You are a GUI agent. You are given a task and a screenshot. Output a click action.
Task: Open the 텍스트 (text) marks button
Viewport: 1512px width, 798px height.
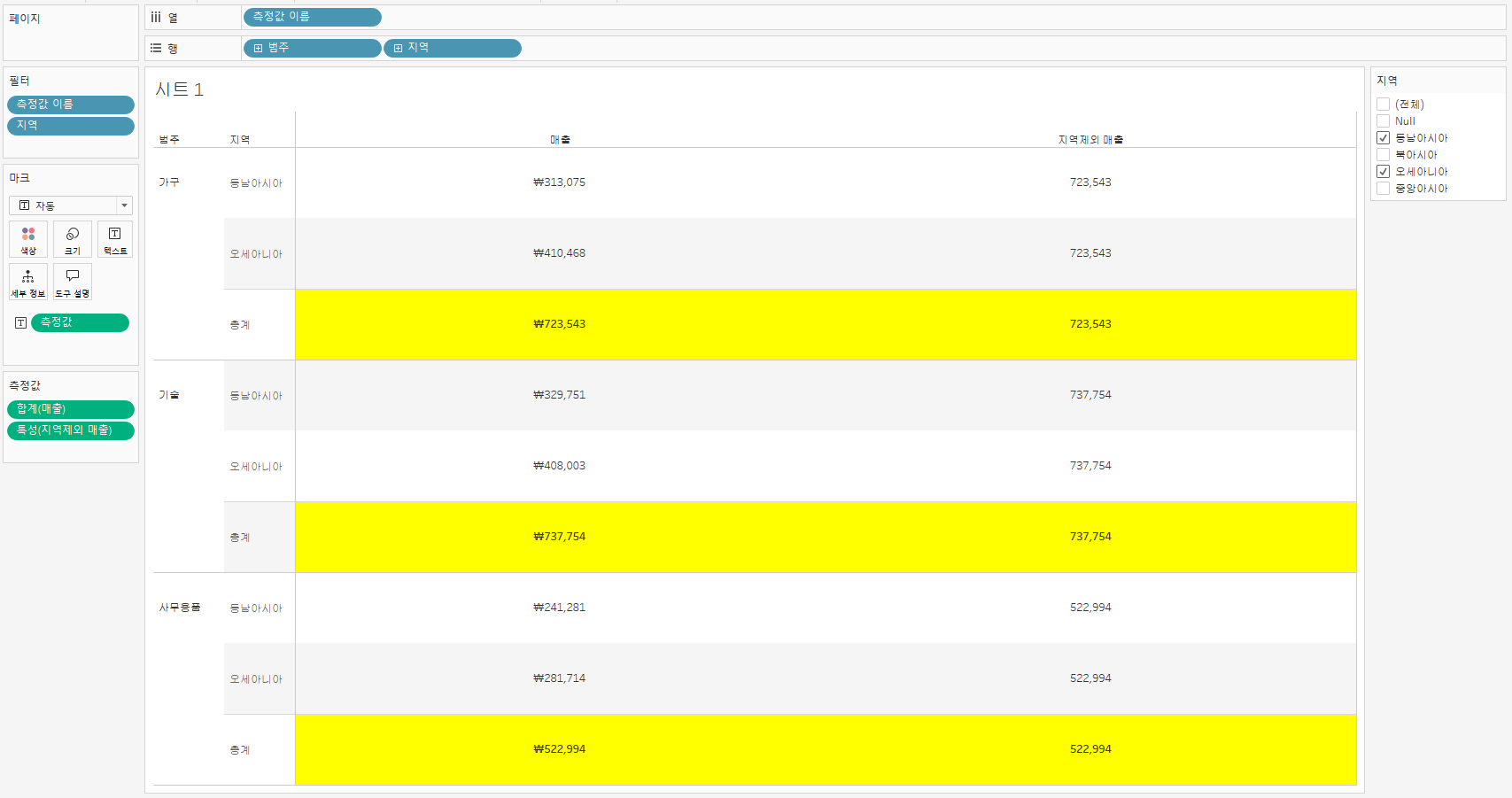pyautogui.click(x=115, y=239)
